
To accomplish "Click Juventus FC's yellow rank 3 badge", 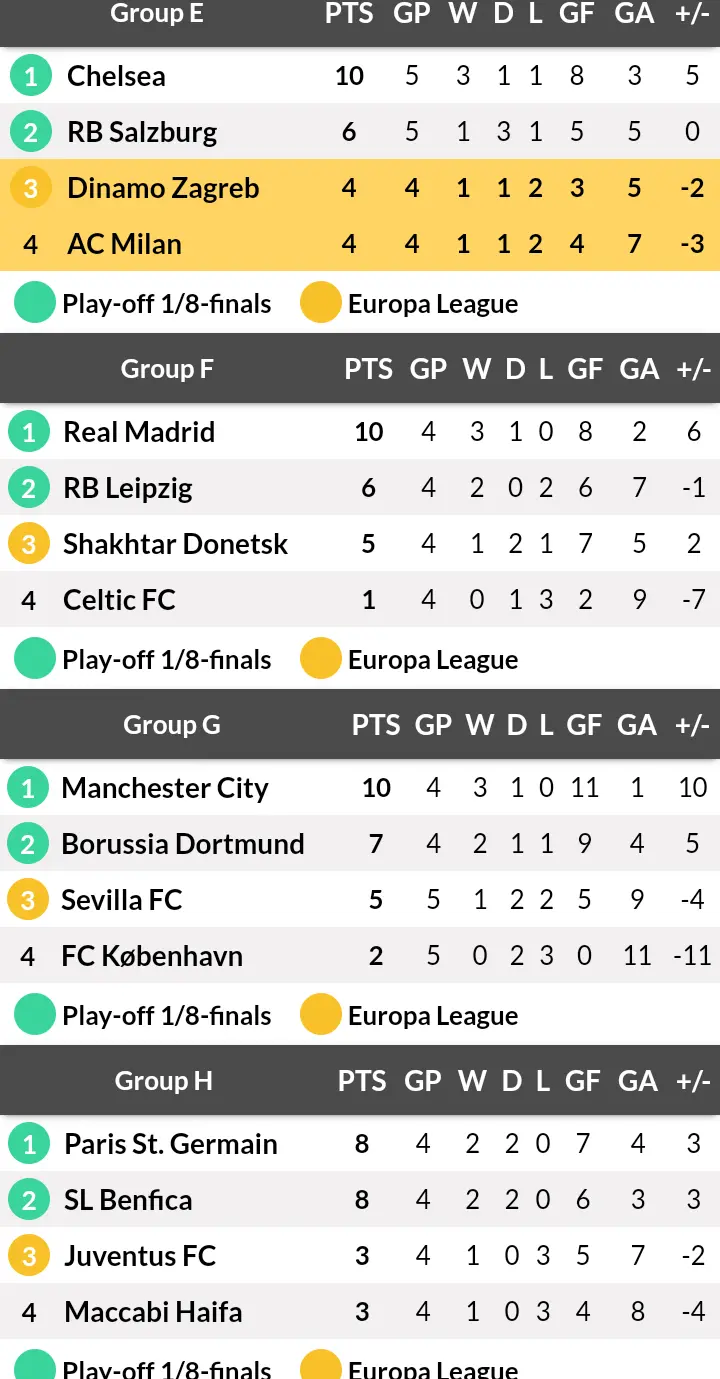I will pyautogui.click(x=29, y=1256).
